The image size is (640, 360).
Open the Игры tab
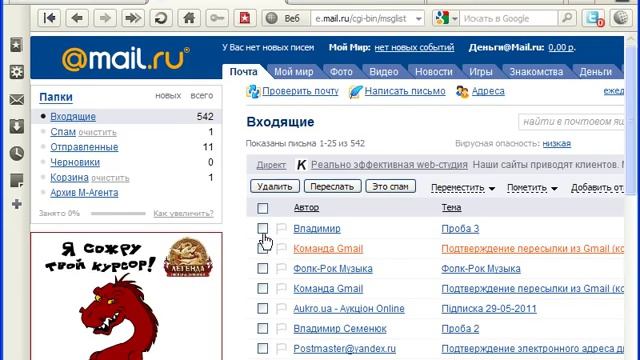click(x=481, y=72)
